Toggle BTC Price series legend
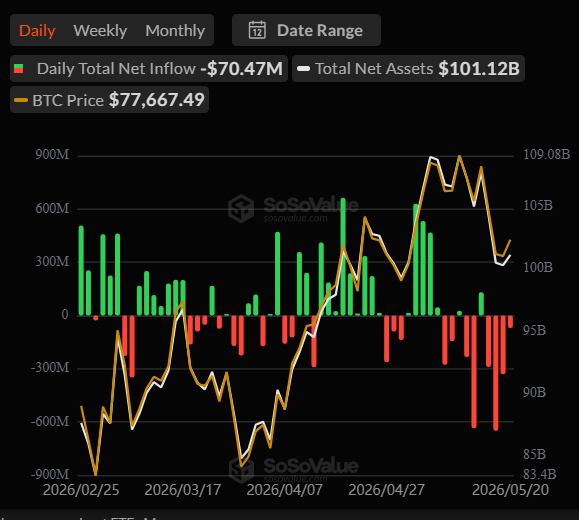 point(109,100)
